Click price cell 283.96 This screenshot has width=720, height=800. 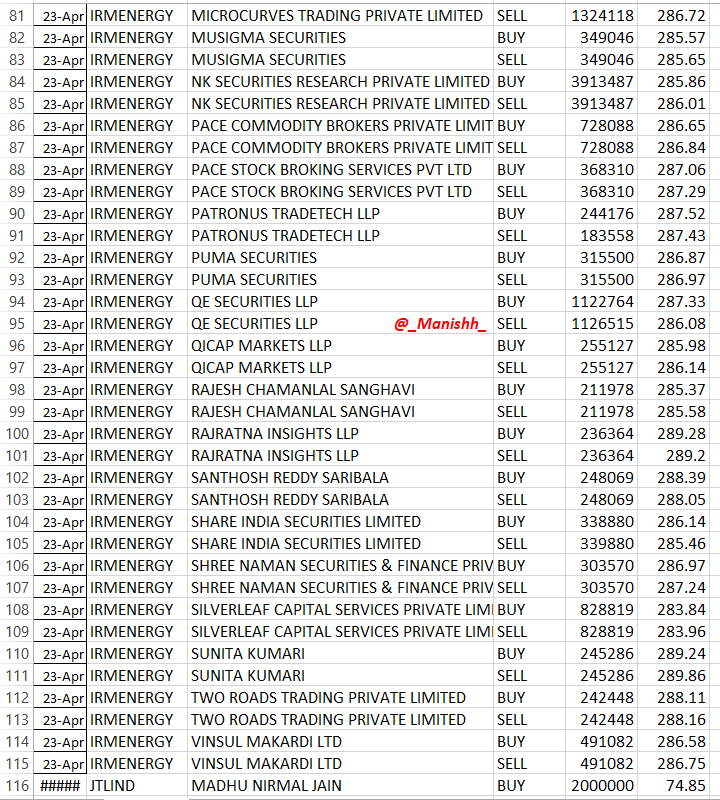673,631
